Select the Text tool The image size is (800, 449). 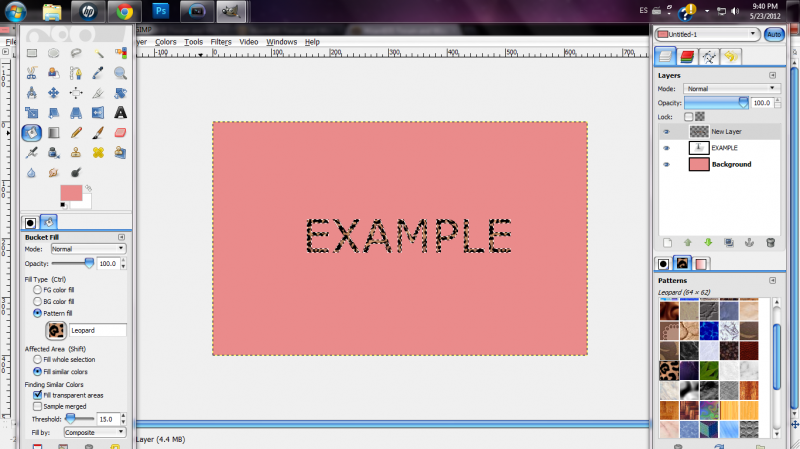(x=120, y=113)
